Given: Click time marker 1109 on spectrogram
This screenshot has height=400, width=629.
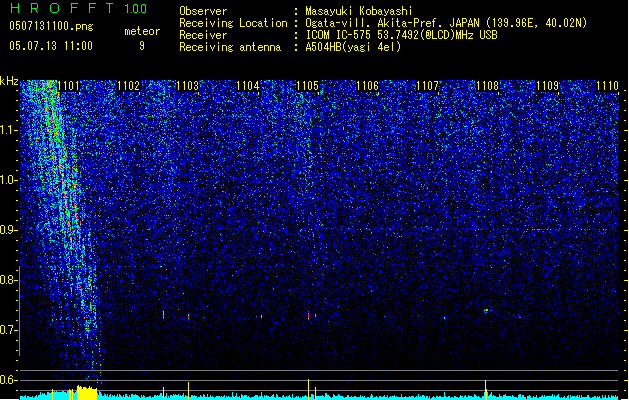Looking at the screenshot, I should click(548, 86).
